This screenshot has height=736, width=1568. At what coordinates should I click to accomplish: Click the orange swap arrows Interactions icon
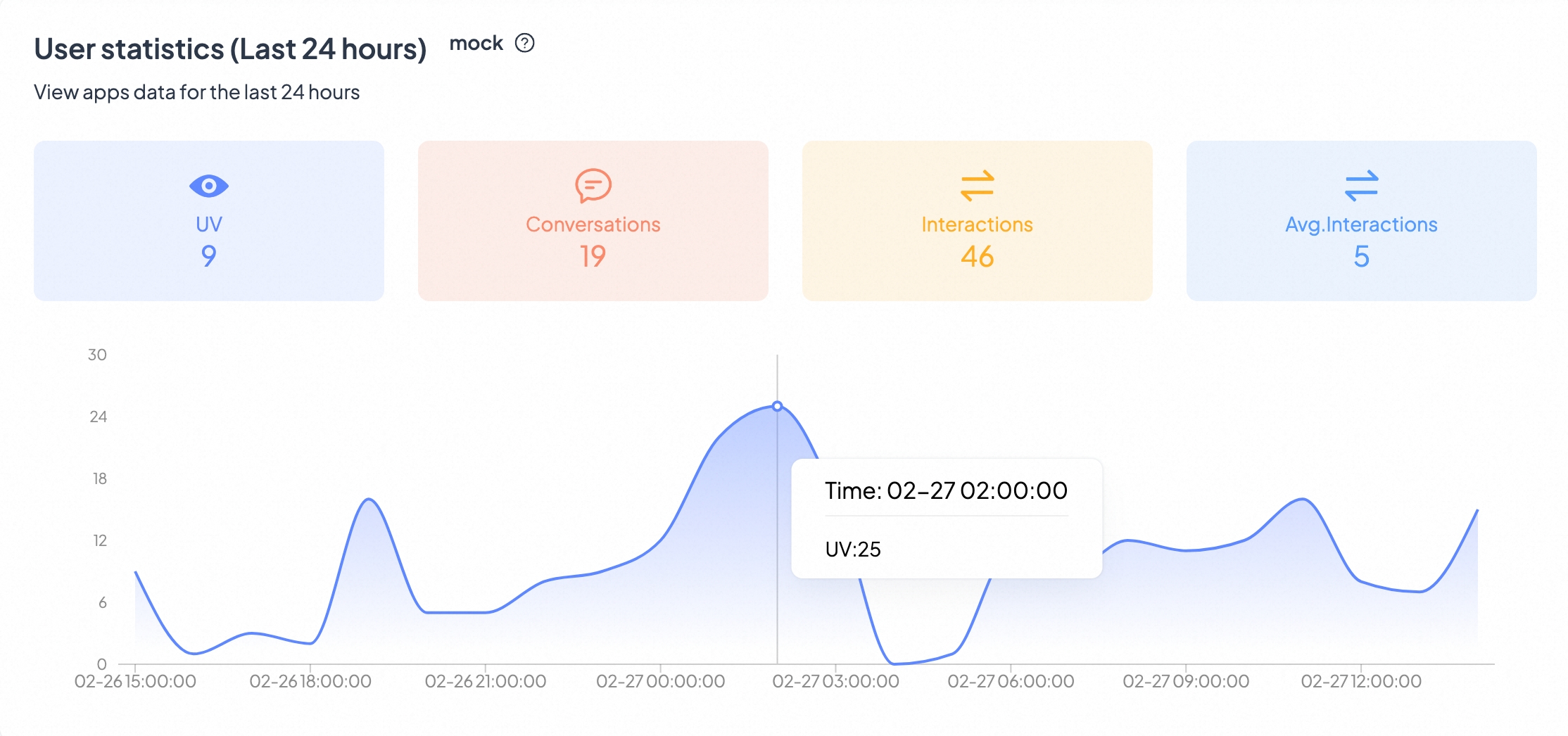coord(977,186)
